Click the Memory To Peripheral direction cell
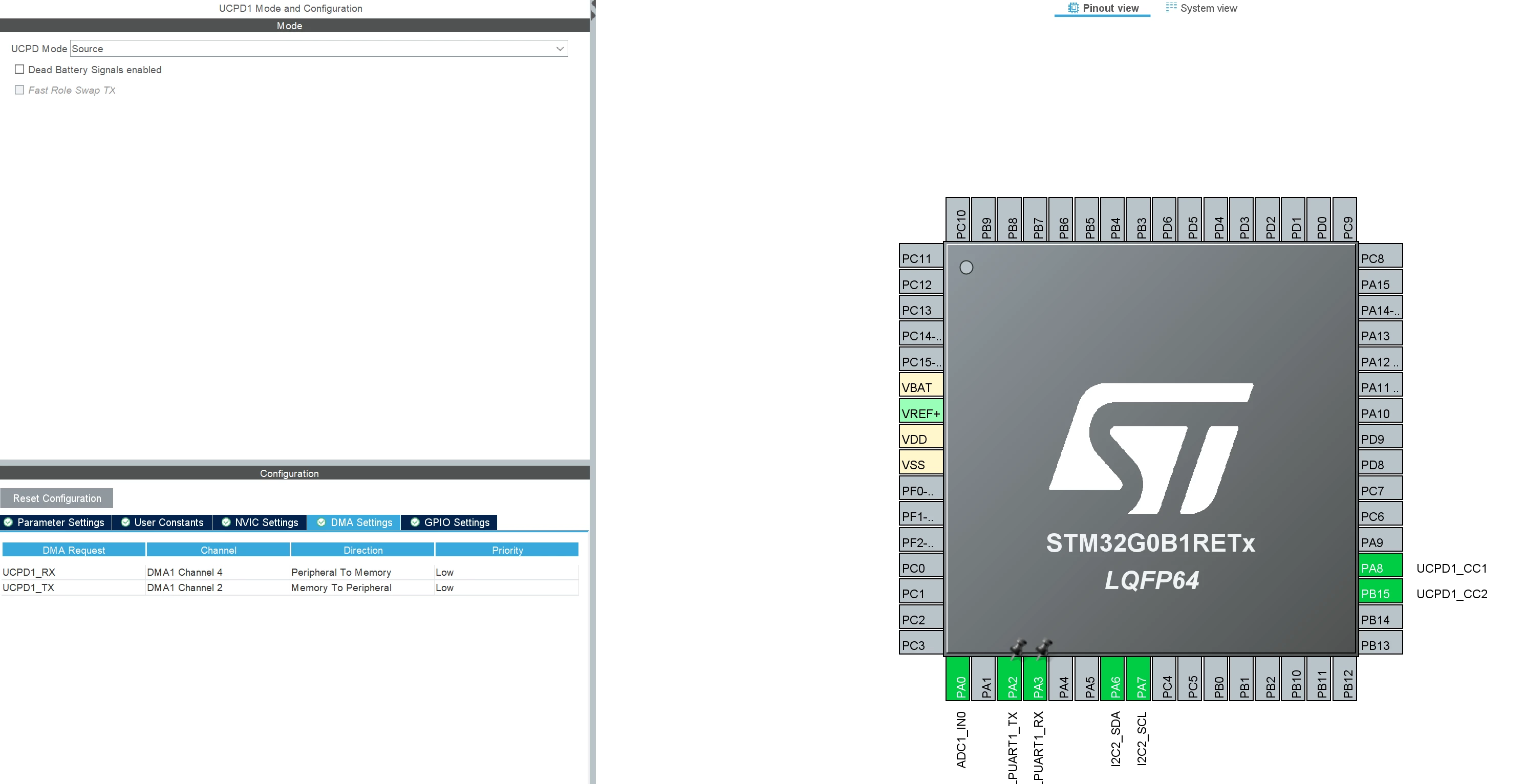The width and height of the screenshot is (1525, 784). (x=362, y=587)
